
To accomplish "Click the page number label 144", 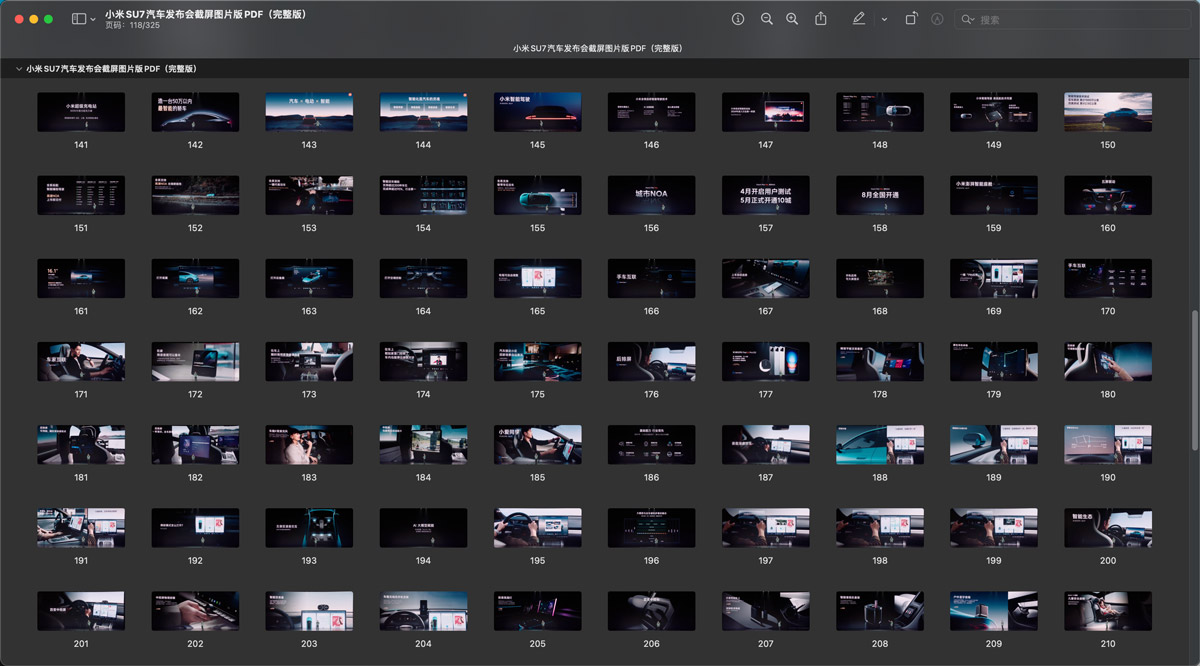I will [x=423, y=145].
